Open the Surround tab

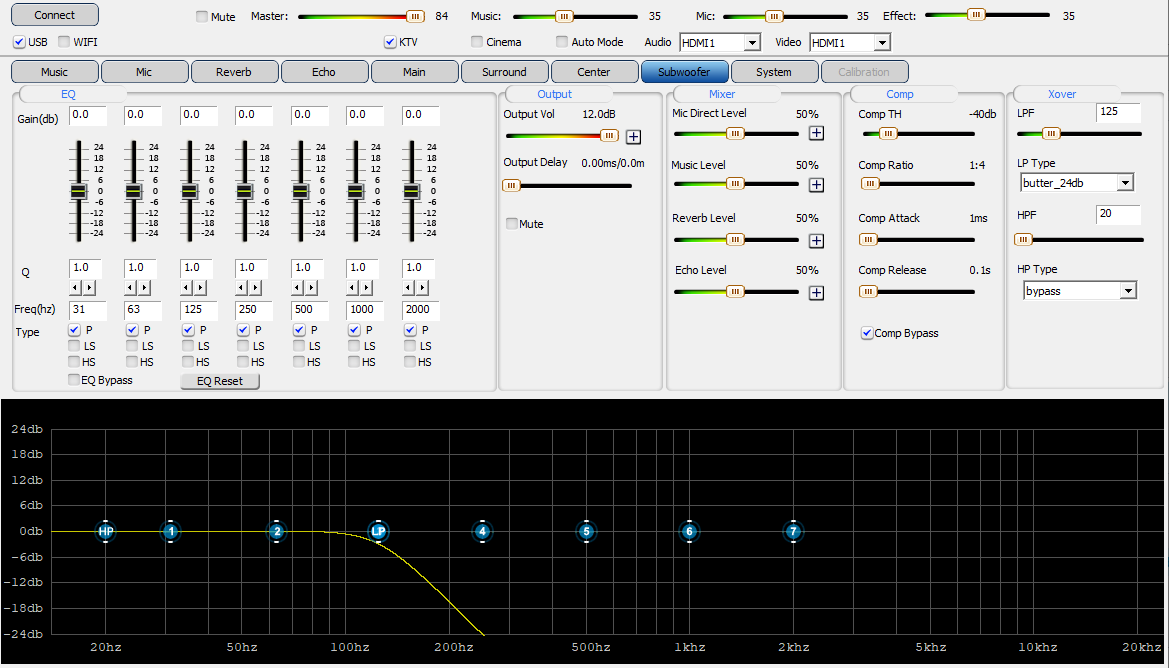(504, 72)
